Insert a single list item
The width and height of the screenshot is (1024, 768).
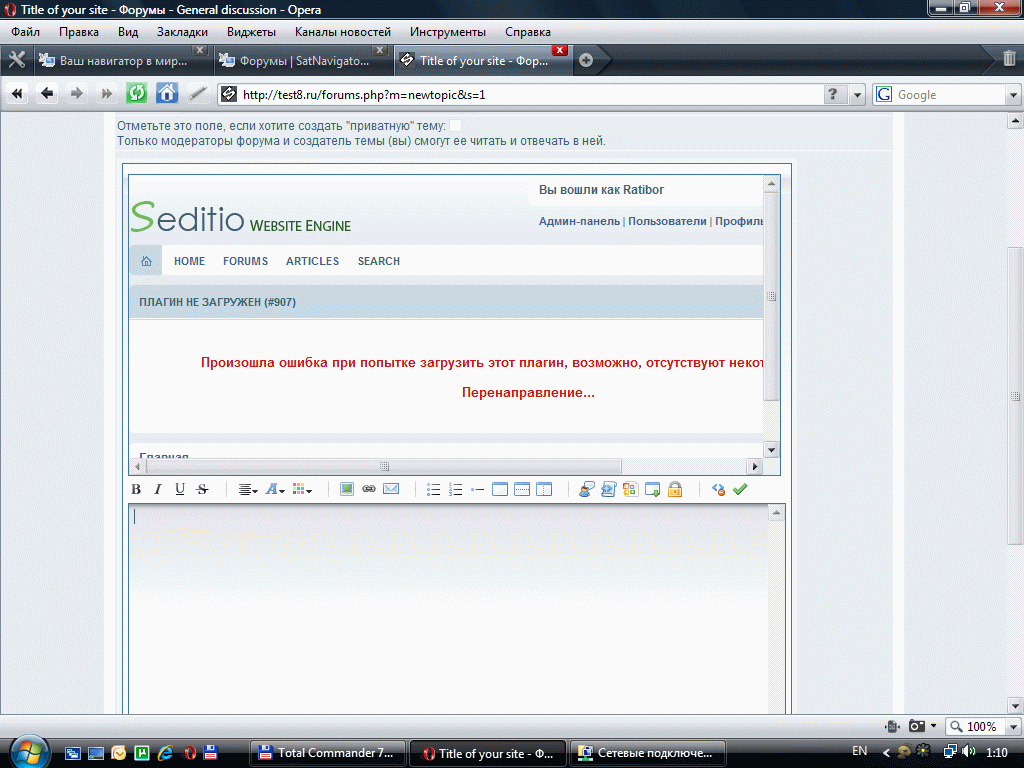click(x=477, y=489)
